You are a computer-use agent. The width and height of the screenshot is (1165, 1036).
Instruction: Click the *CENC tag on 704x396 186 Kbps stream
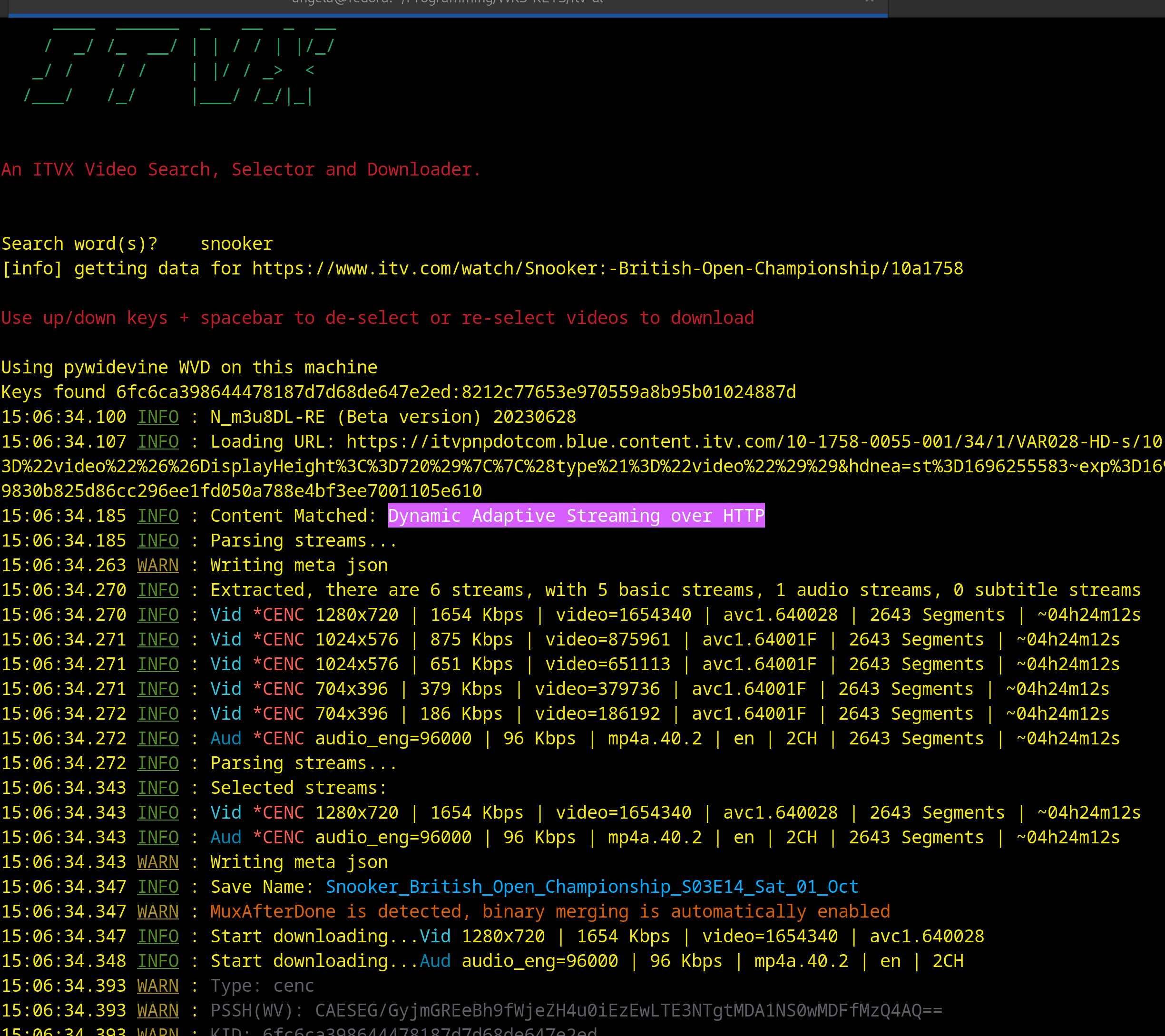278,713
